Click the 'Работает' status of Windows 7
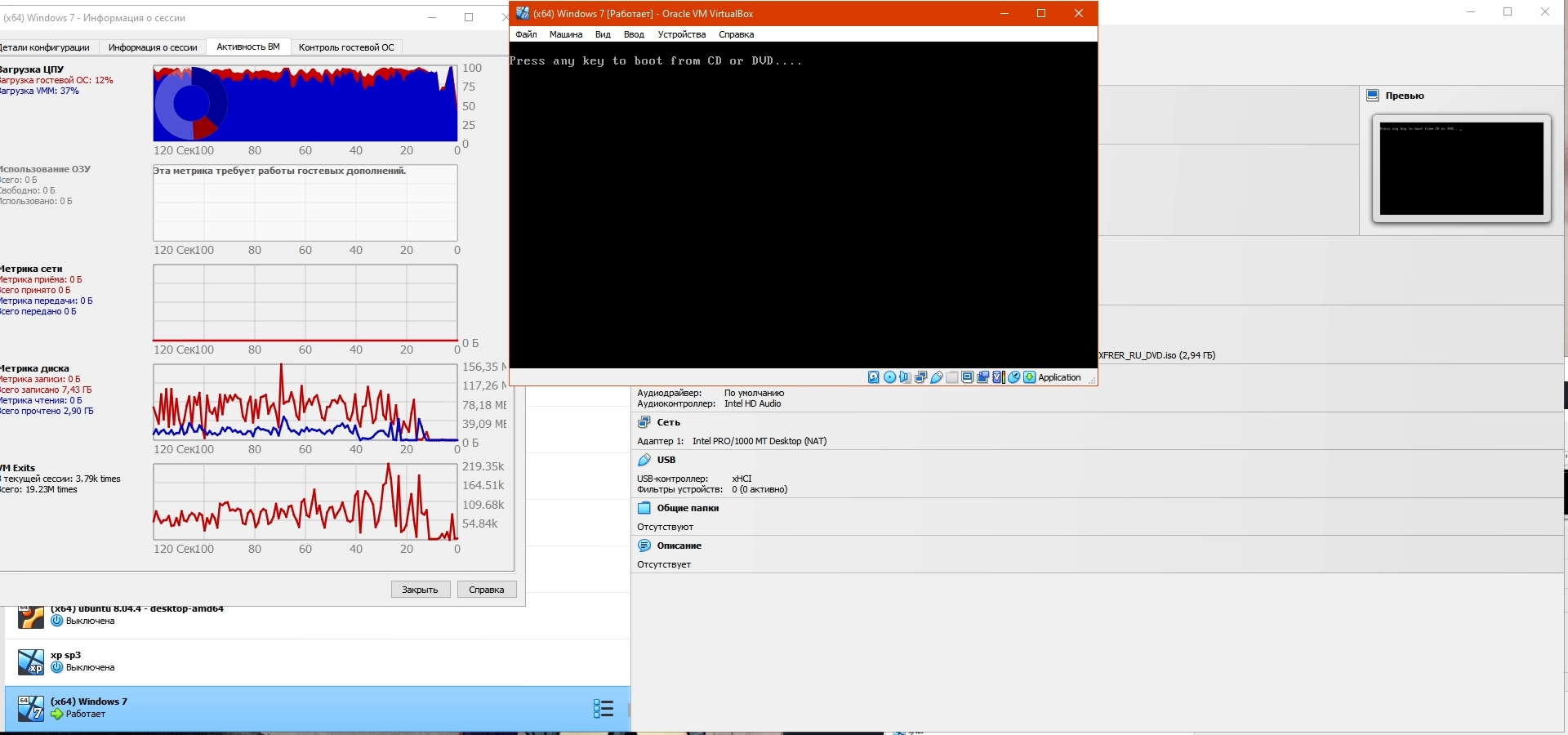The width and height of the screenshot is (1568, 735). pyautogui.click(x=86, y=714)
